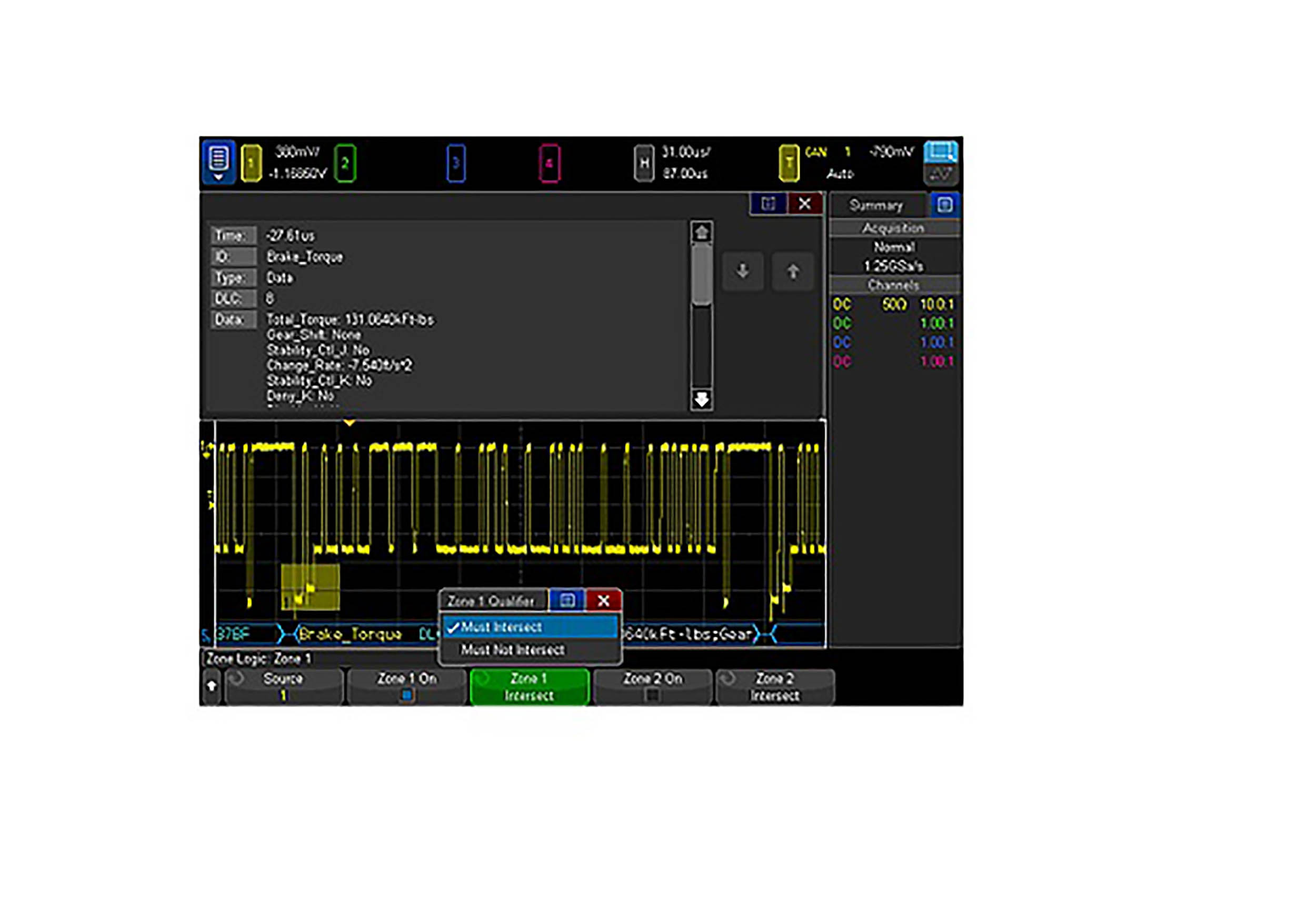Open the trigger T settings icon

click(x=789, y=163)
